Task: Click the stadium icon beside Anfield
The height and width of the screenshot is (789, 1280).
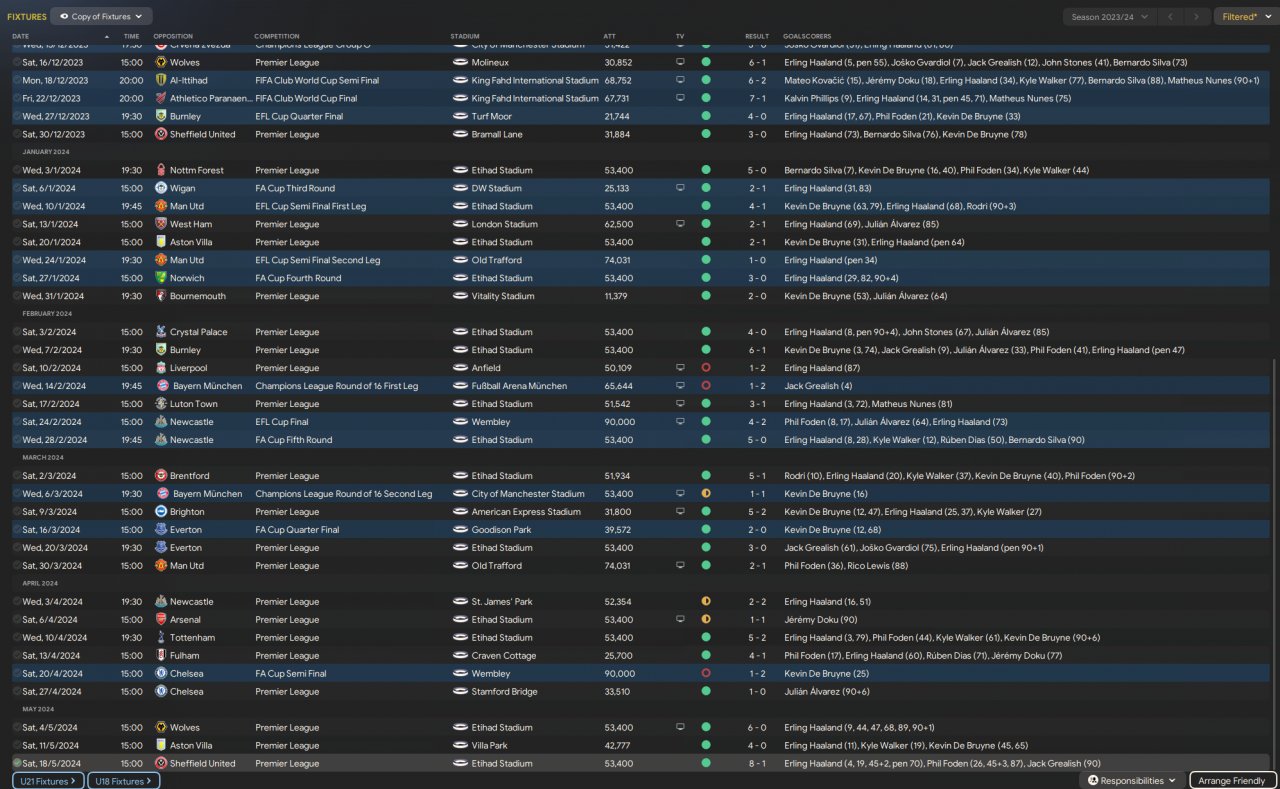Action: [x=460, y=368]
